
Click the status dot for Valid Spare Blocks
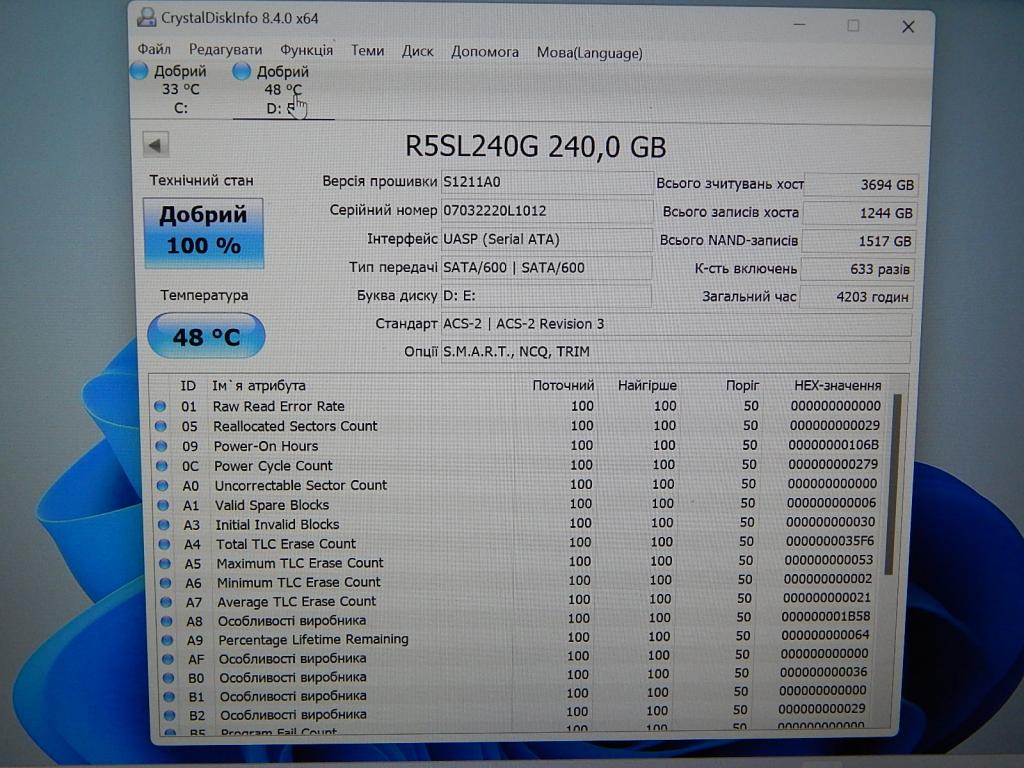click(163, 505)
